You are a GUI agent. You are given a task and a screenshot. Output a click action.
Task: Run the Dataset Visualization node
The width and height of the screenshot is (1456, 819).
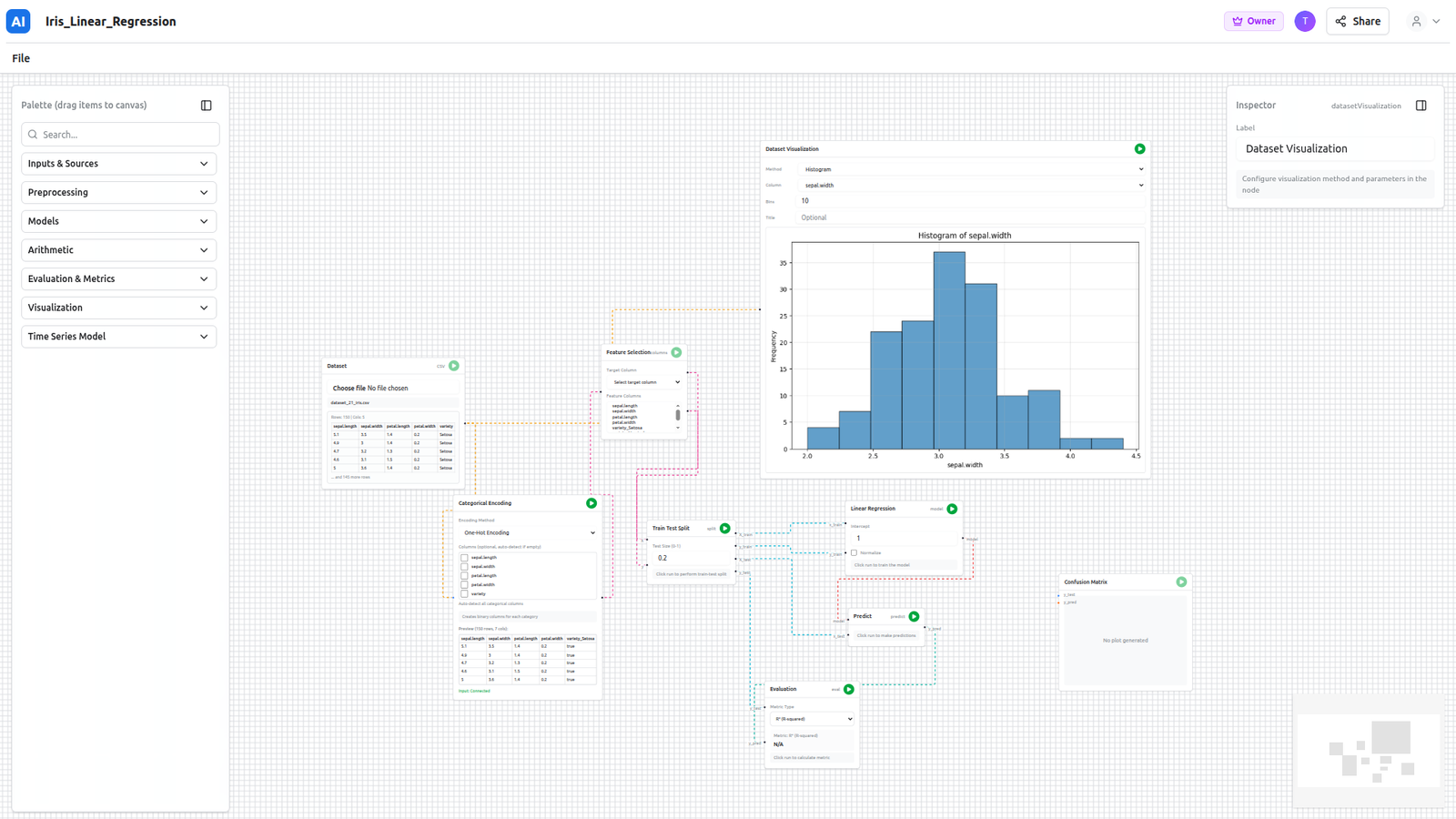[1139, 149]
